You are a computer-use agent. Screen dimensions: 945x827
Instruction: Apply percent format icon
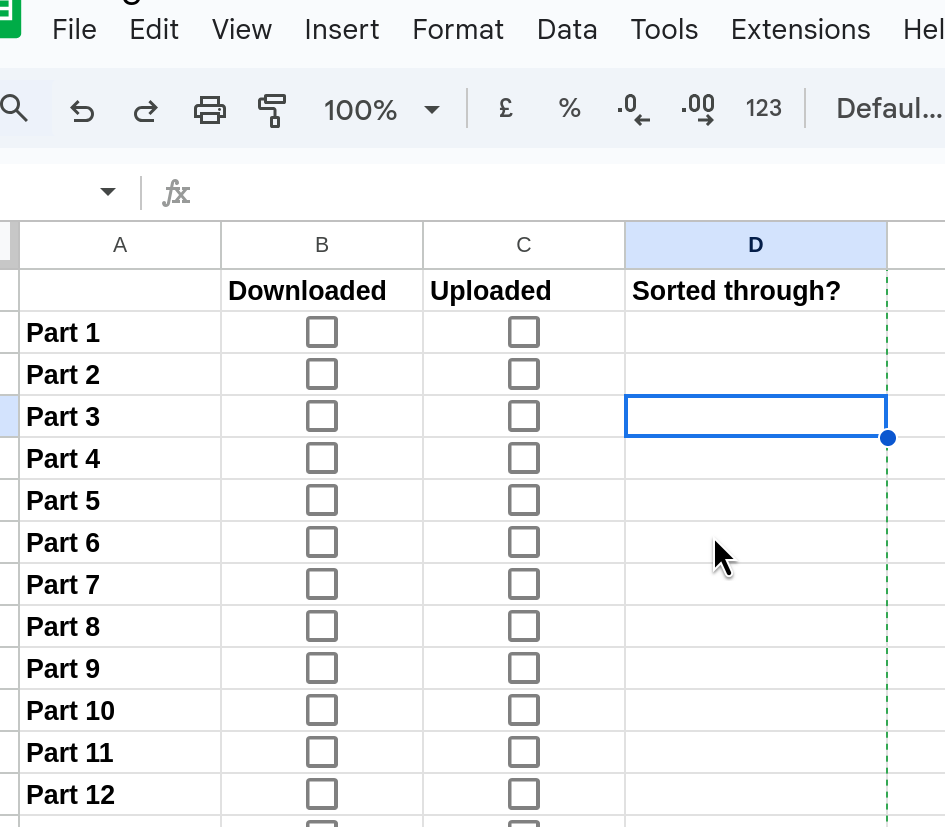pos(570,109)
